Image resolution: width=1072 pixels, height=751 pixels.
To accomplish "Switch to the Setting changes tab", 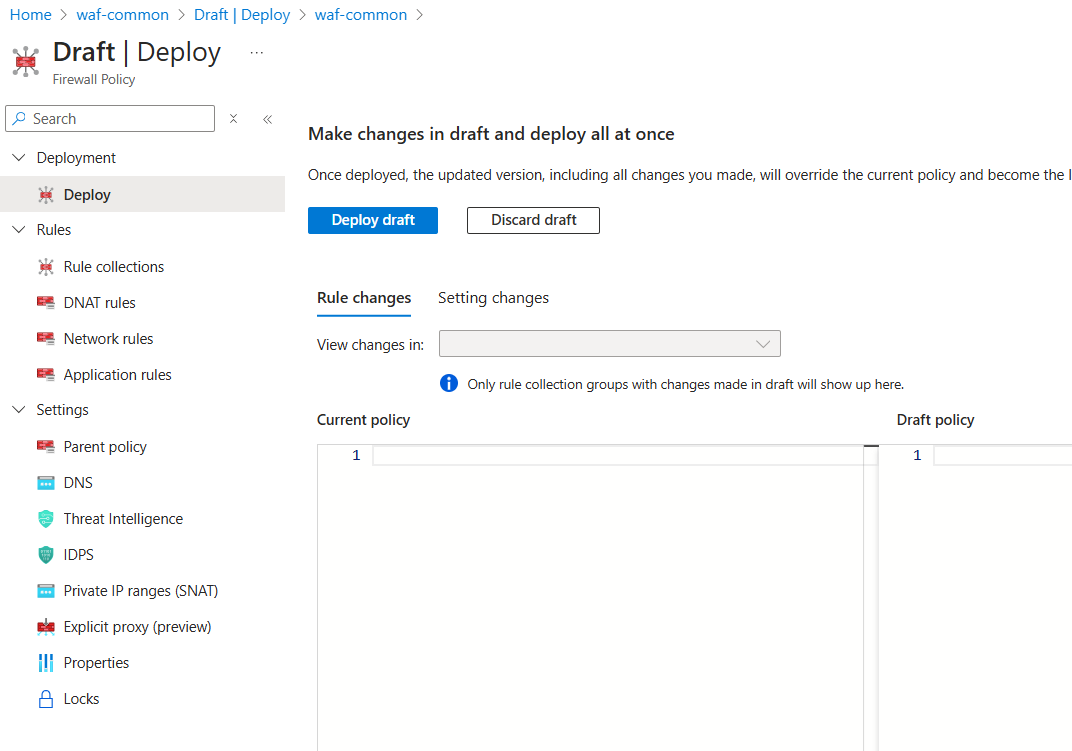I will (494, 298).
